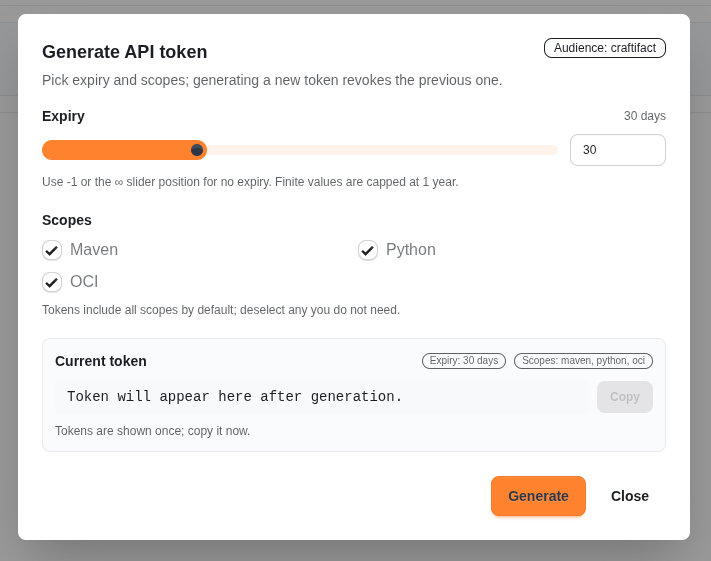
Task: Click the Audience: craftifact badge
Action: pos(604,48)
